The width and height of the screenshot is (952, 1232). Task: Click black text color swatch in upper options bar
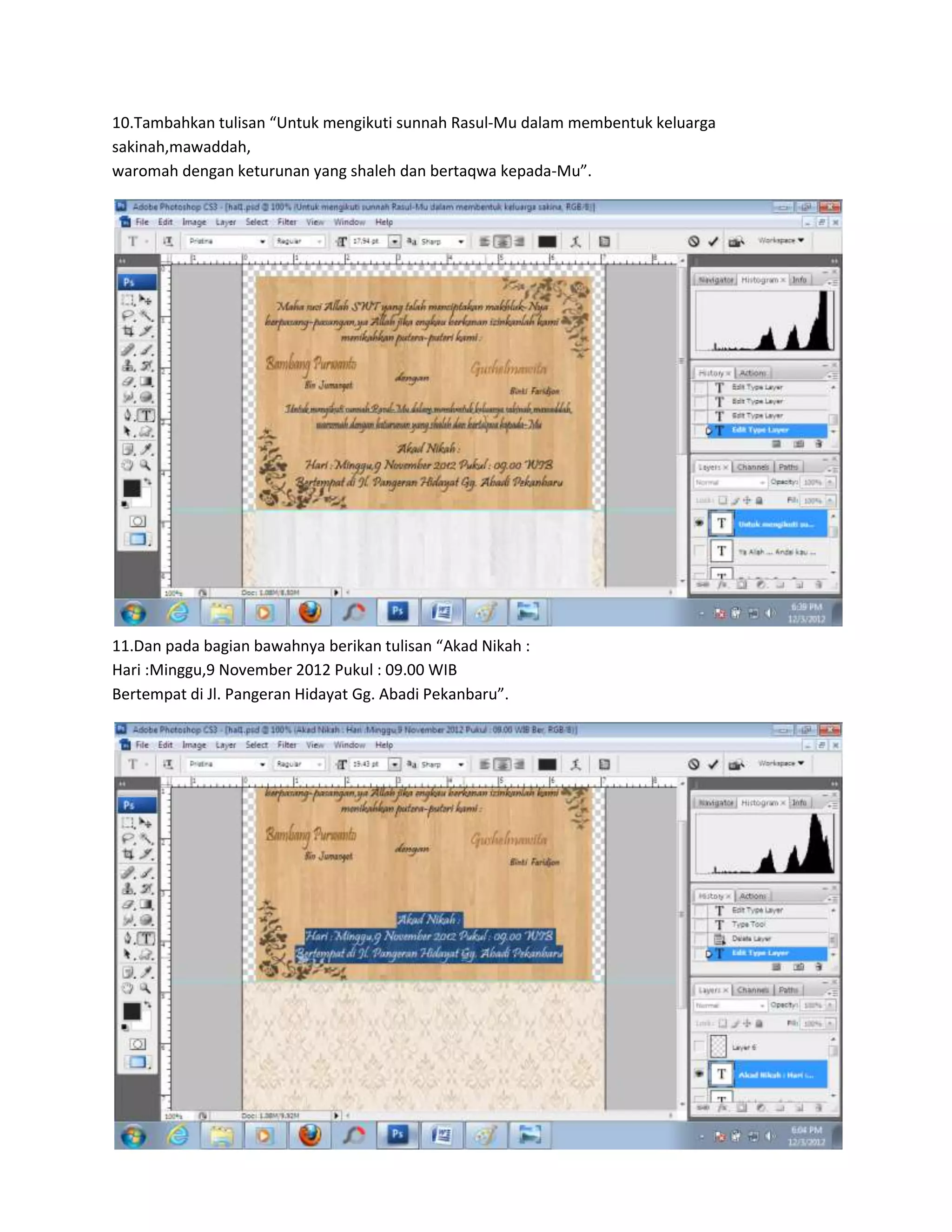tap(547, 241)
